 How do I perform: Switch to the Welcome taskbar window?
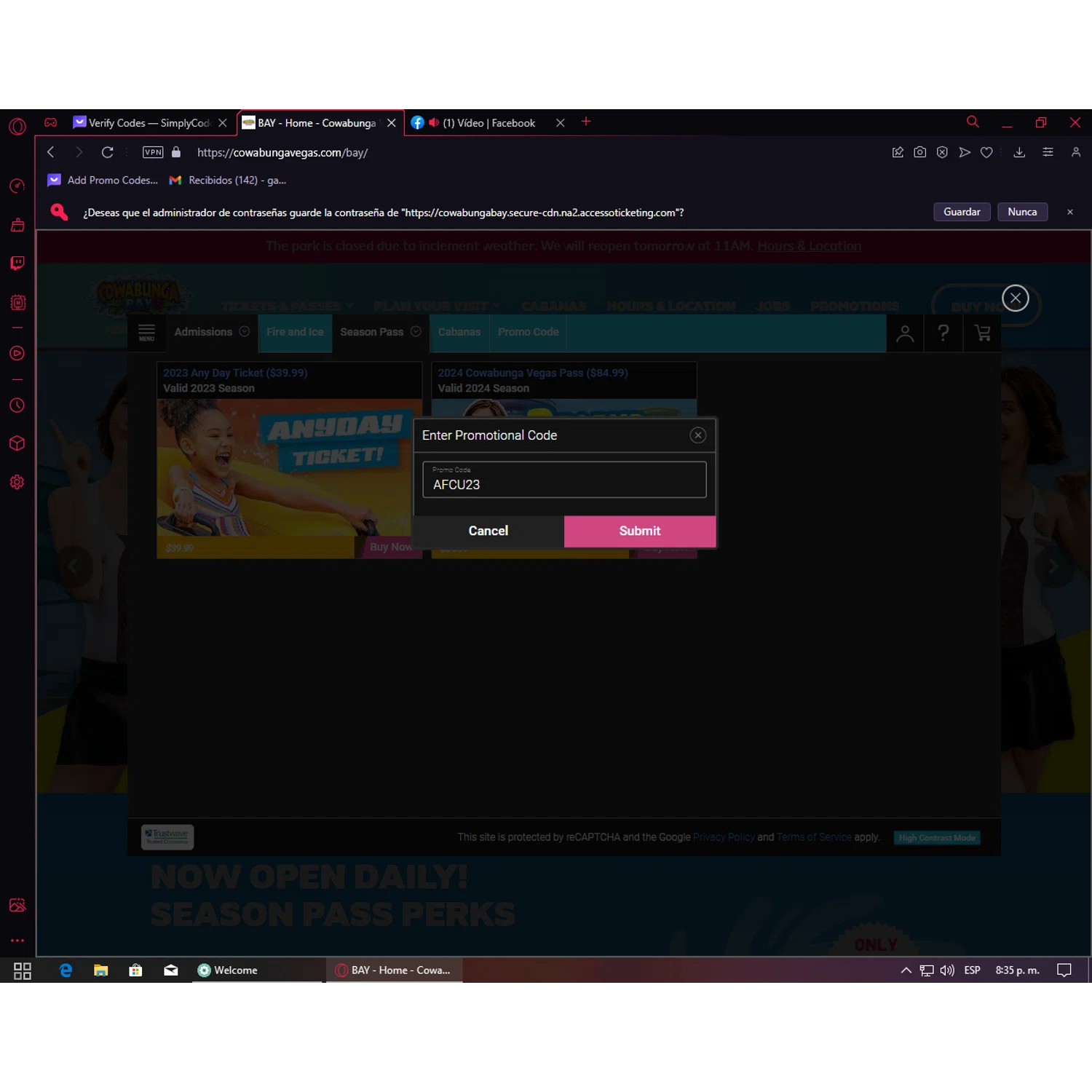click(x=257, y=970)
